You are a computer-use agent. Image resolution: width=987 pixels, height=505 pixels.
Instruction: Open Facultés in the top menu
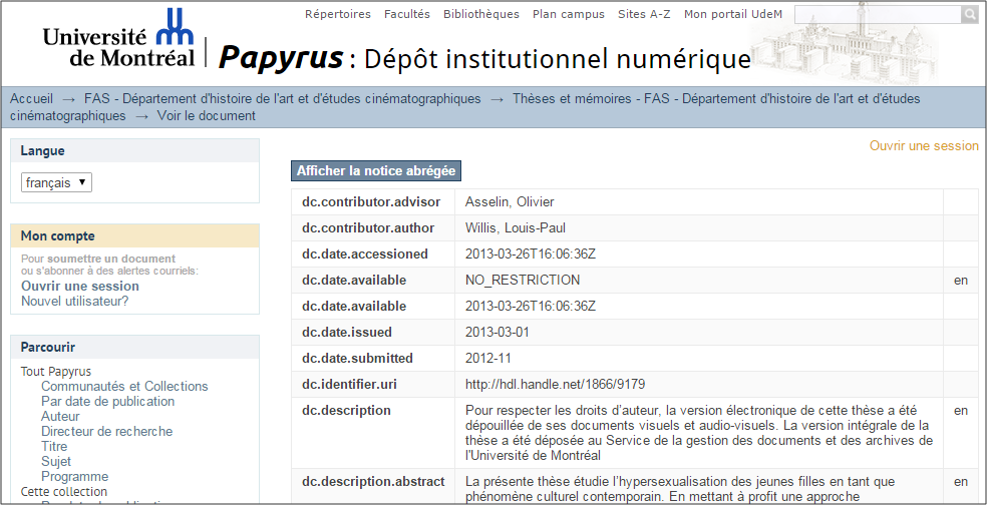point(407,14)
